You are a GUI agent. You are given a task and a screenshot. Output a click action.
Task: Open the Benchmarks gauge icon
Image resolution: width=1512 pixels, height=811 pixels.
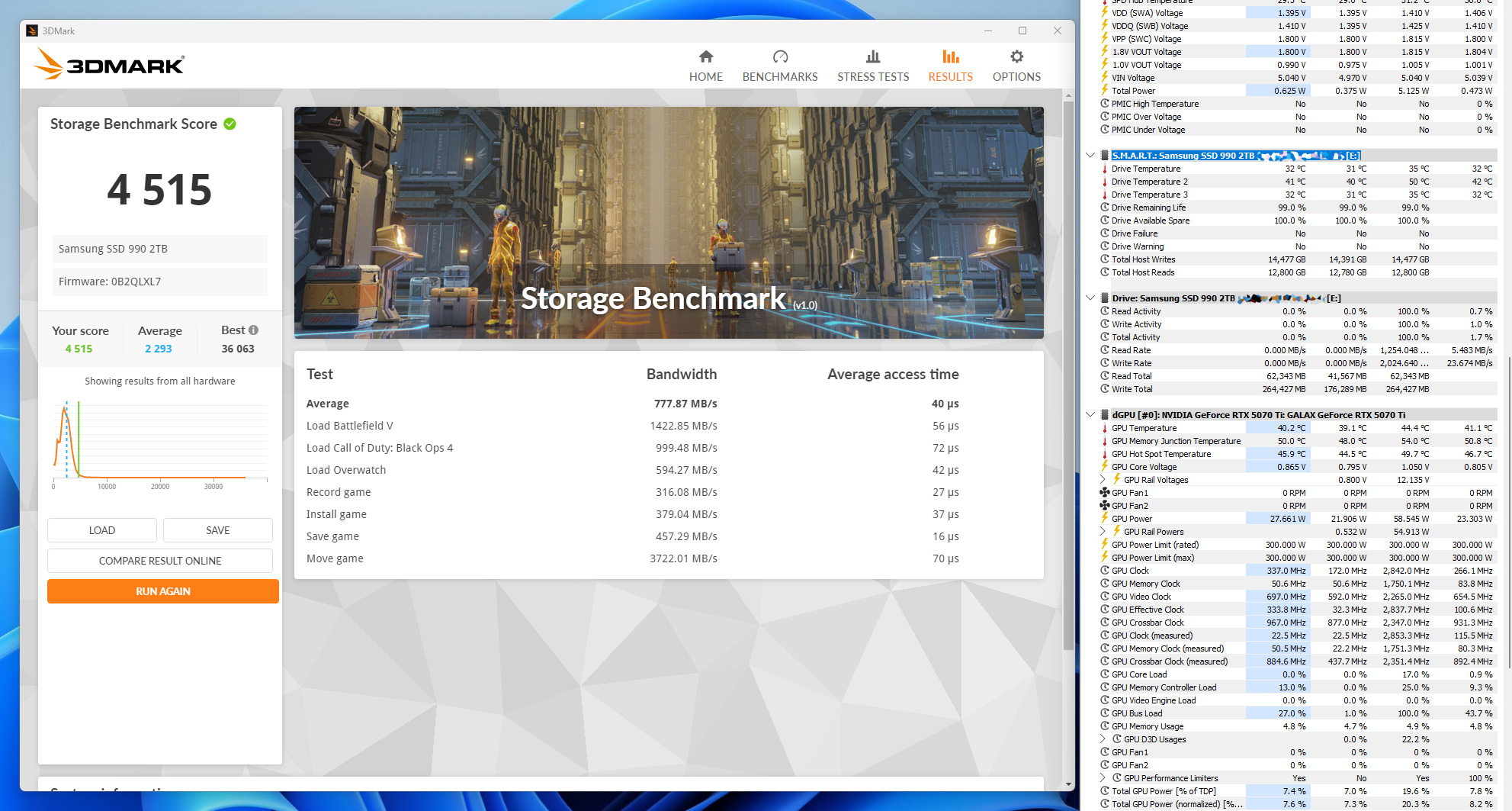(x=780, y=56)
